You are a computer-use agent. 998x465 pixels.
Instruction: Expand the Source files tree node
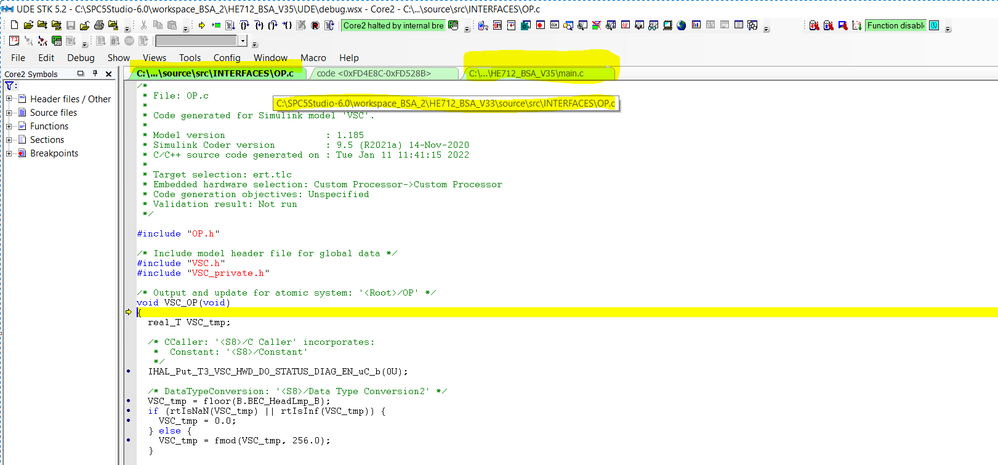10,113
